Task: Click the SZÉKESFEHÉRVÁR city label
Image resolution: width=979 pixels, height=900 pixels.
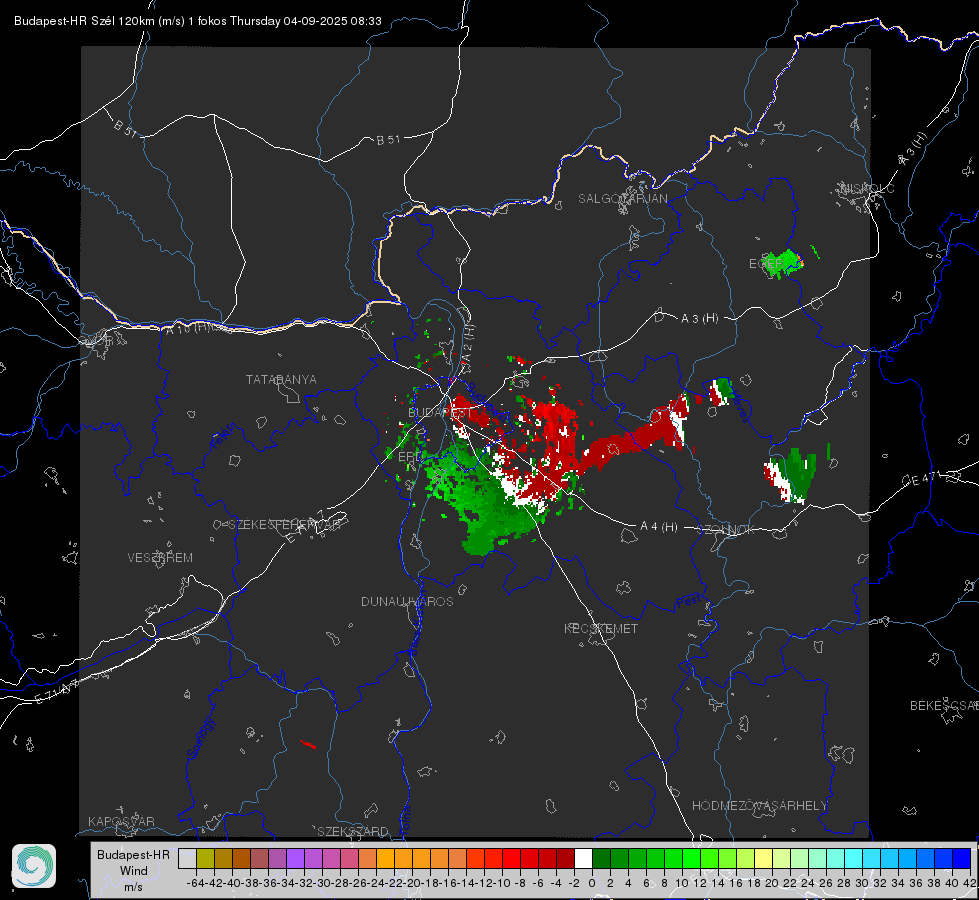Action: coord(286,525)
